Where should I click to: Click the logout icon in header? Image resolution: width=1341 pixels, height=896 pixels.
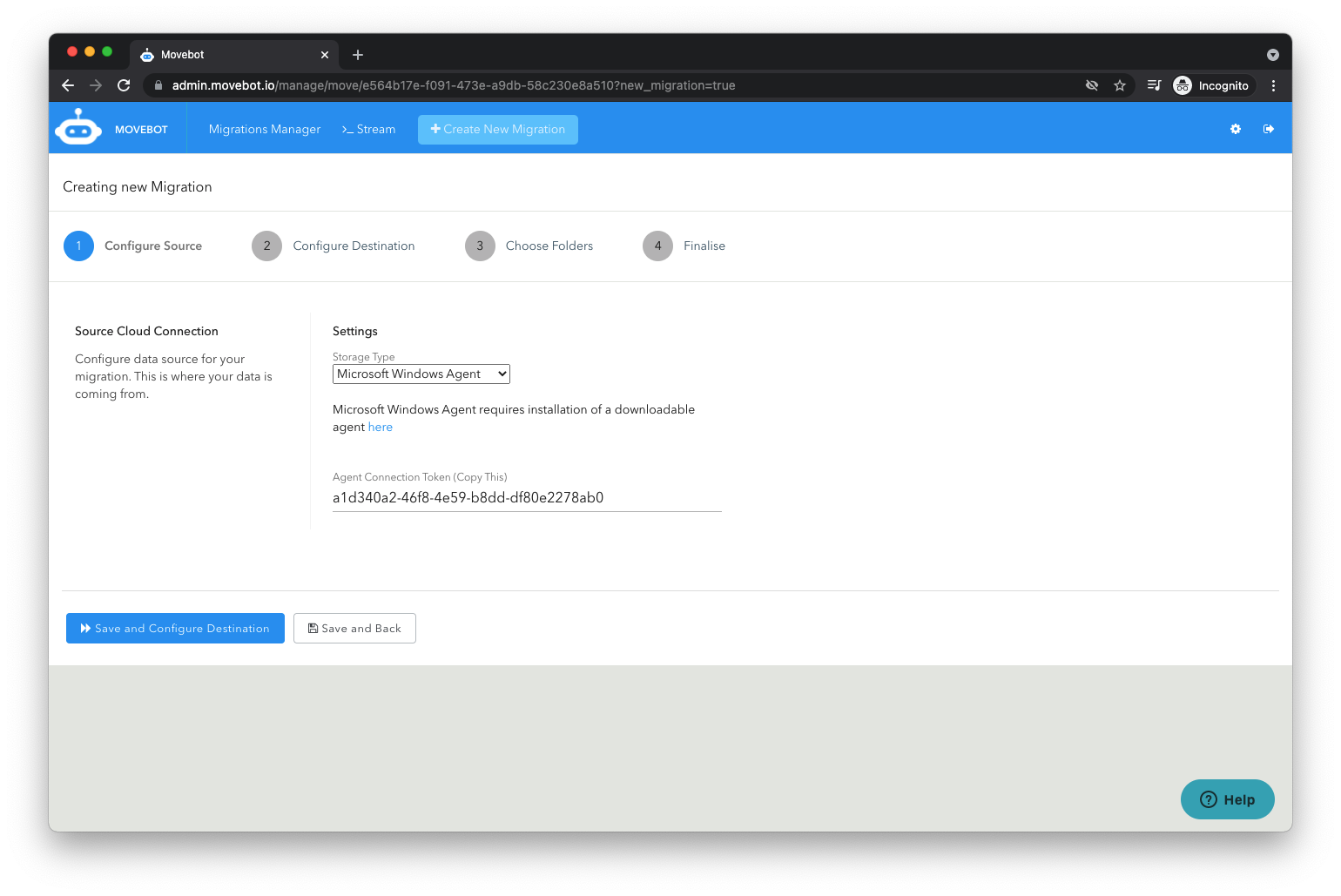1269,129
